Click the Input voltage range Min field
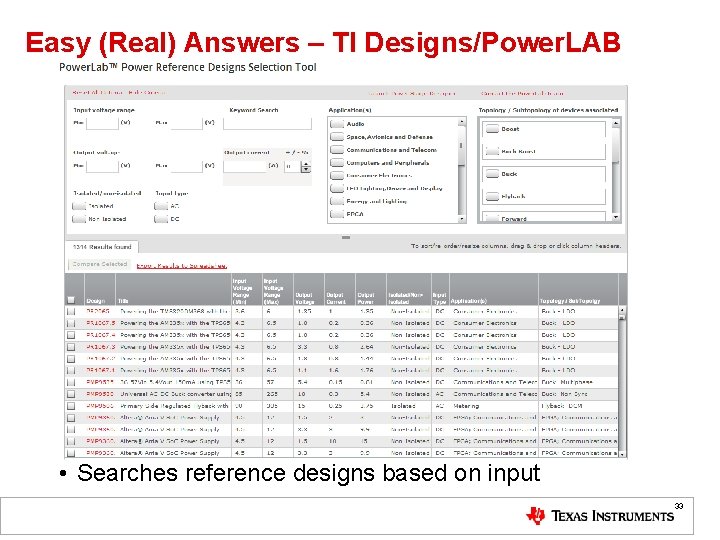This screenshot has height=540, width=720. [102, 123]
